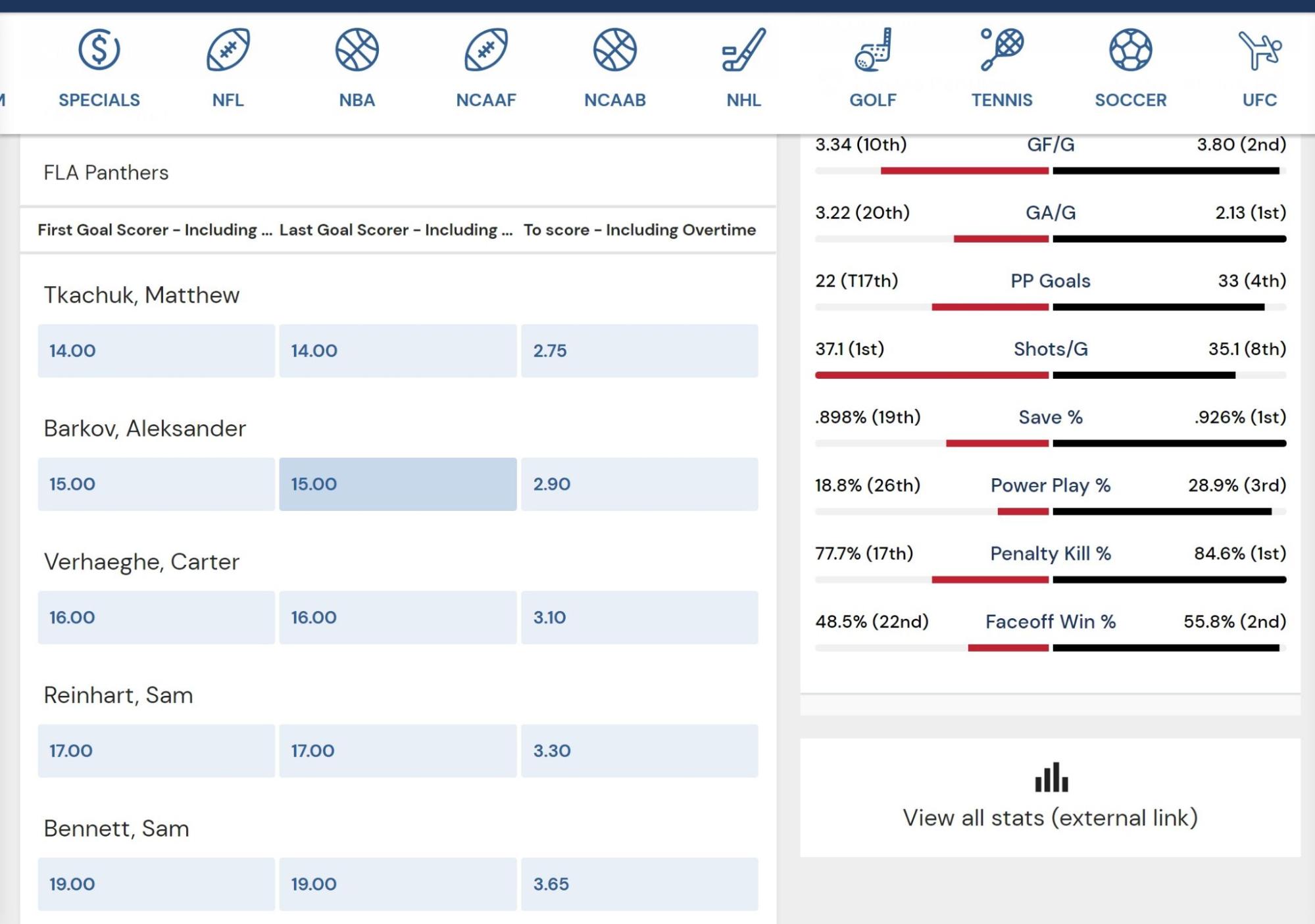Select the Soccer ball icon
1315x924 pixels.
pos(1130,49)
